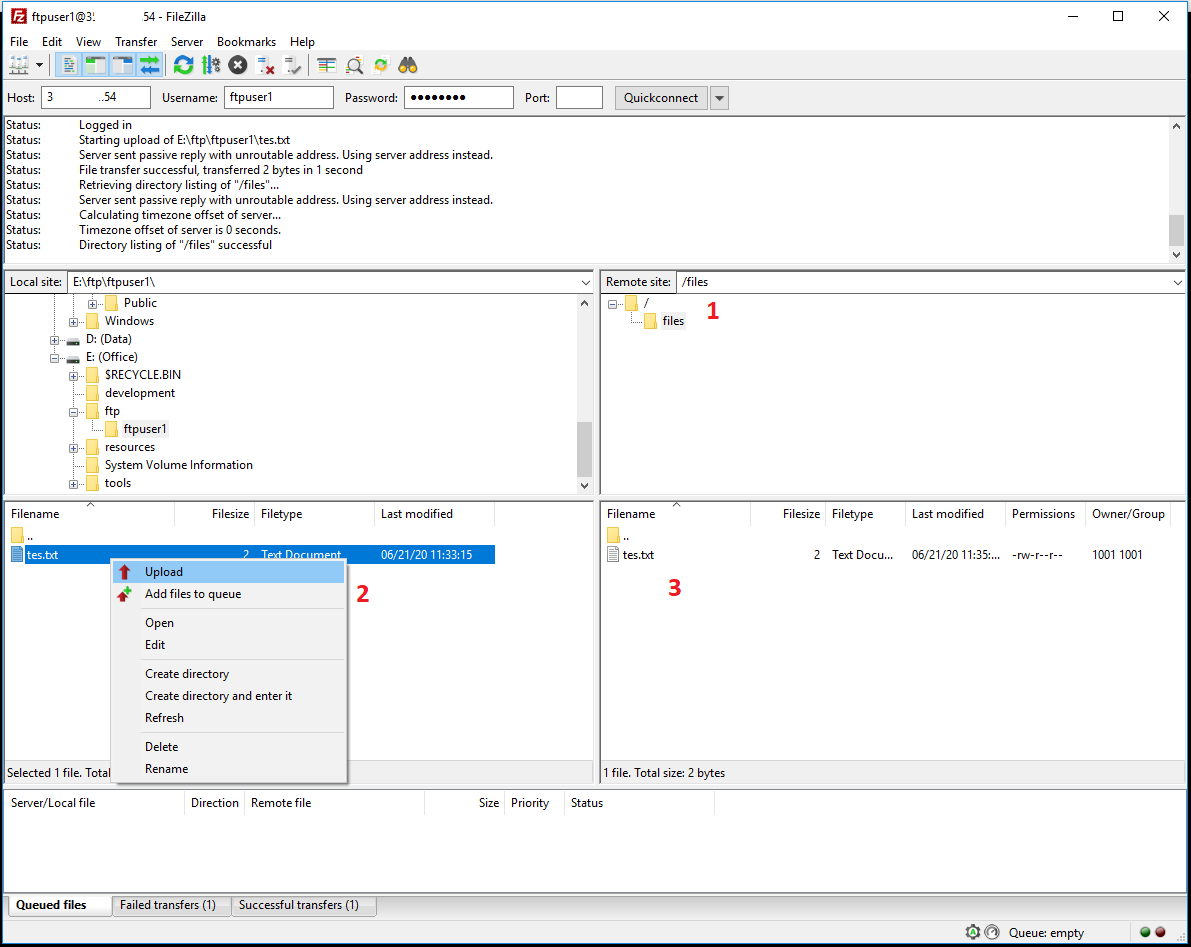
Task: Open the Site Manager dropdown arrow
Action: click(x=39, y=65)
